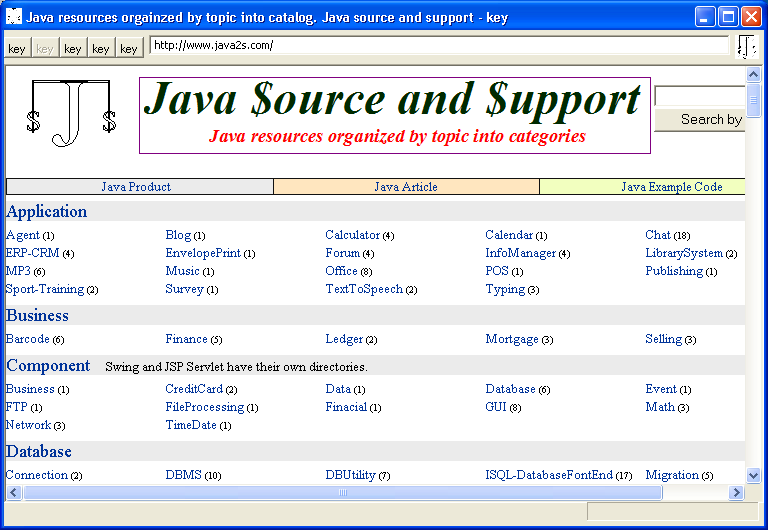The height and width of the screenshot is (530, 768).
Task: Open the Office link
Action: click(341, 271)
